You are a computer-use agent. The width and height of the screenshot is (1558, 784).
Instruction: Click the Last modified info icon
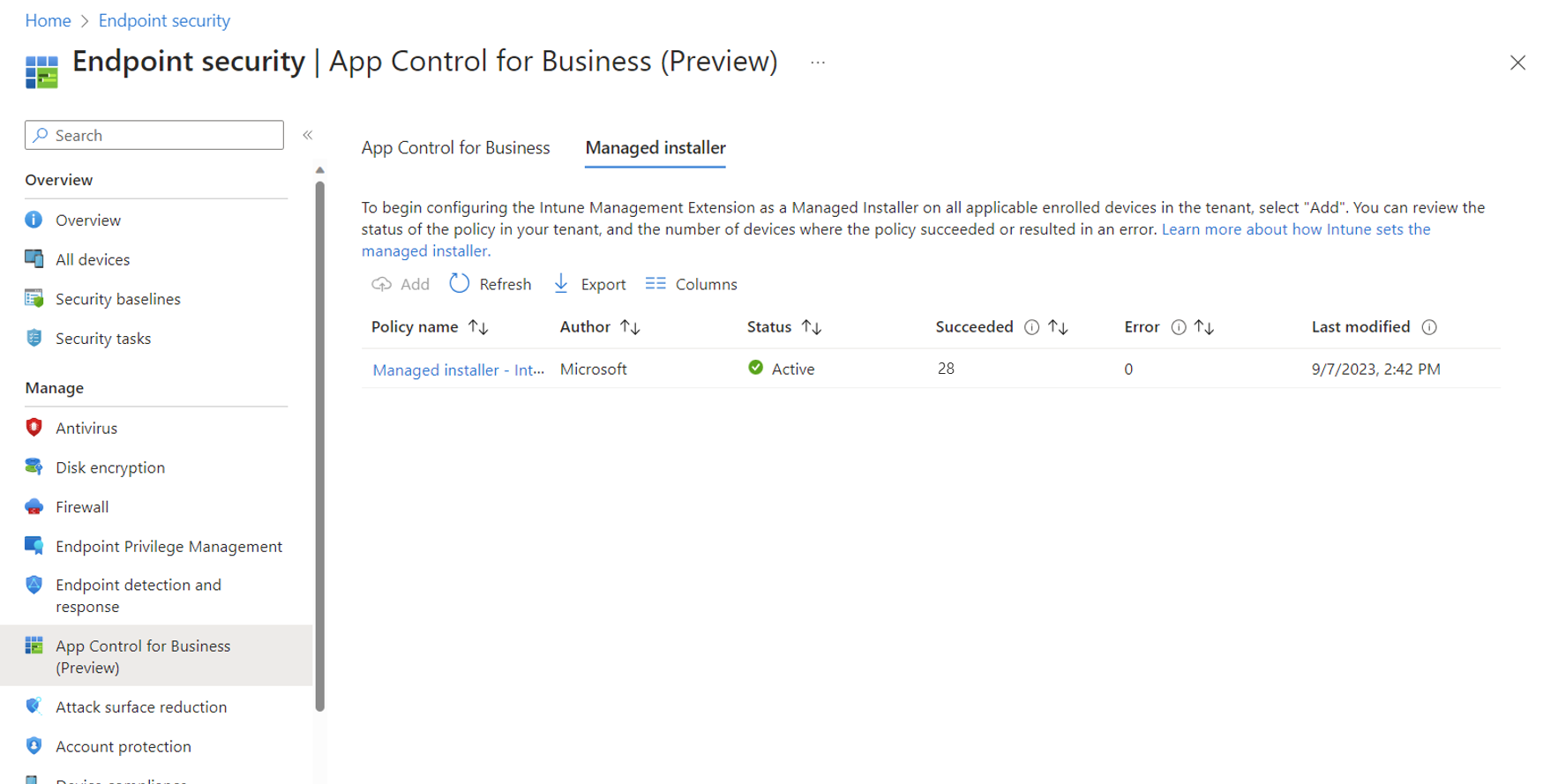pos(1429,327)
